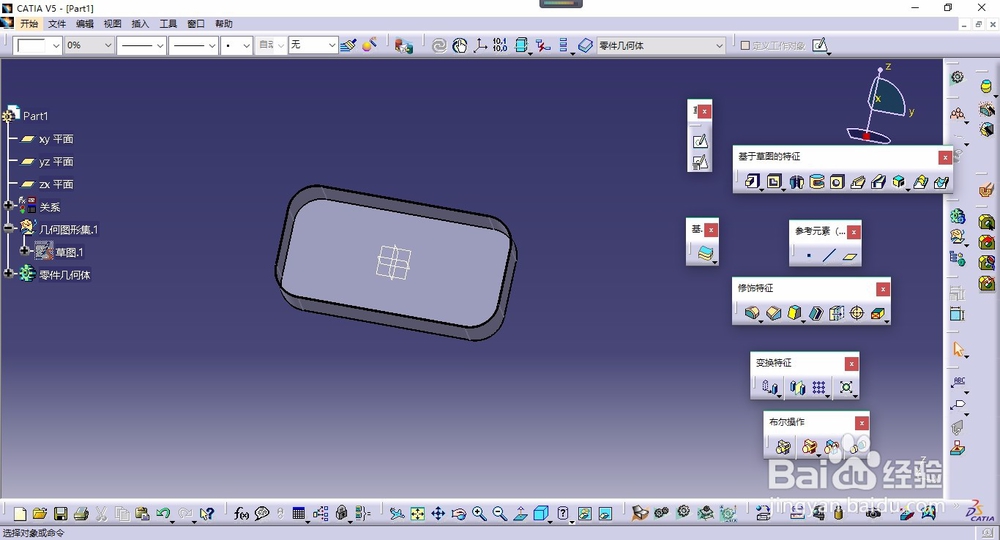Create a reference line
The width and height of the screenshot is (1000, 540).
829,256
